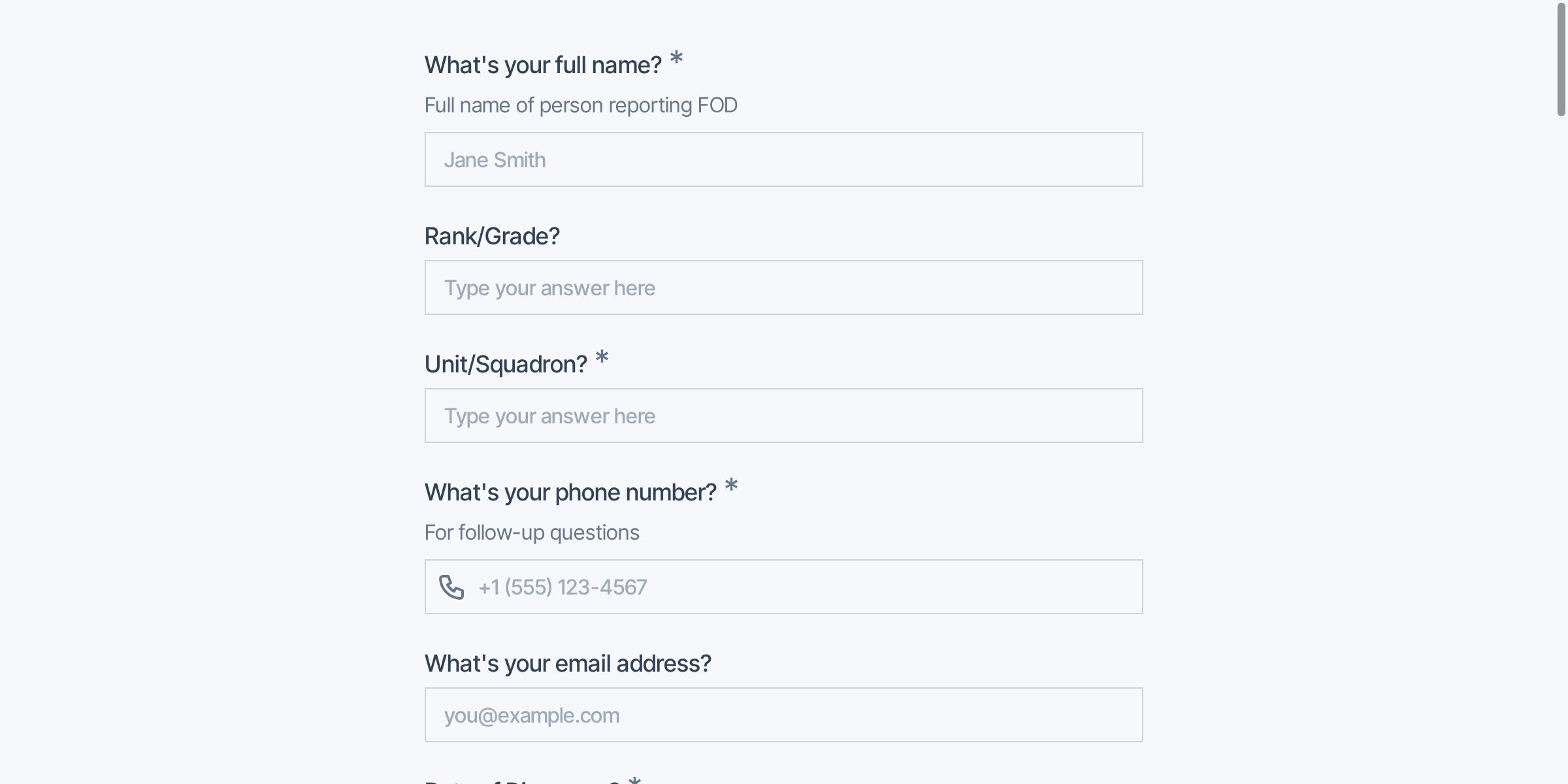Click the Jane Smith placeholder text
Viewport: 1568px width, 784px height.
click(495, 160)
